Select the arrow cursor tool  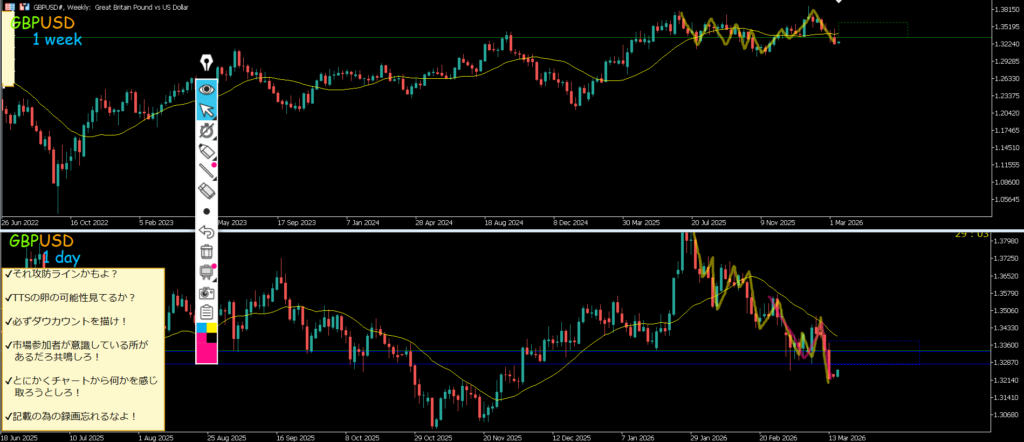pyautogui.click(x=206, y=109)
